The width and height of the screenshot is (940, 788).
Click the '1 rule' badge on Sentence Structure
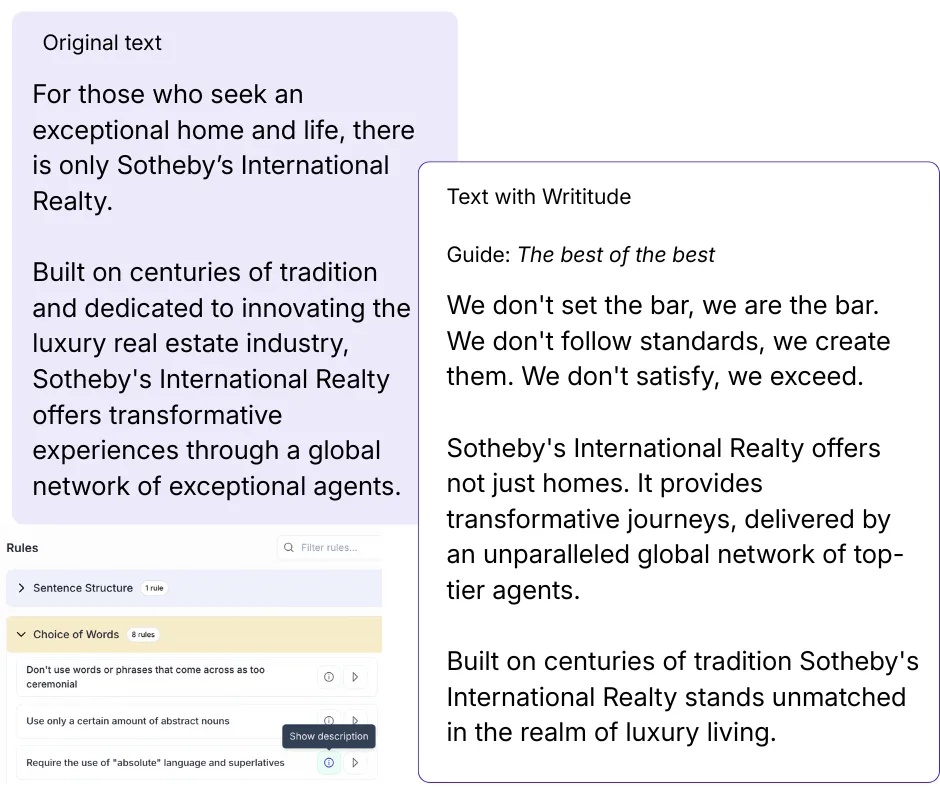tap(154, 588)
